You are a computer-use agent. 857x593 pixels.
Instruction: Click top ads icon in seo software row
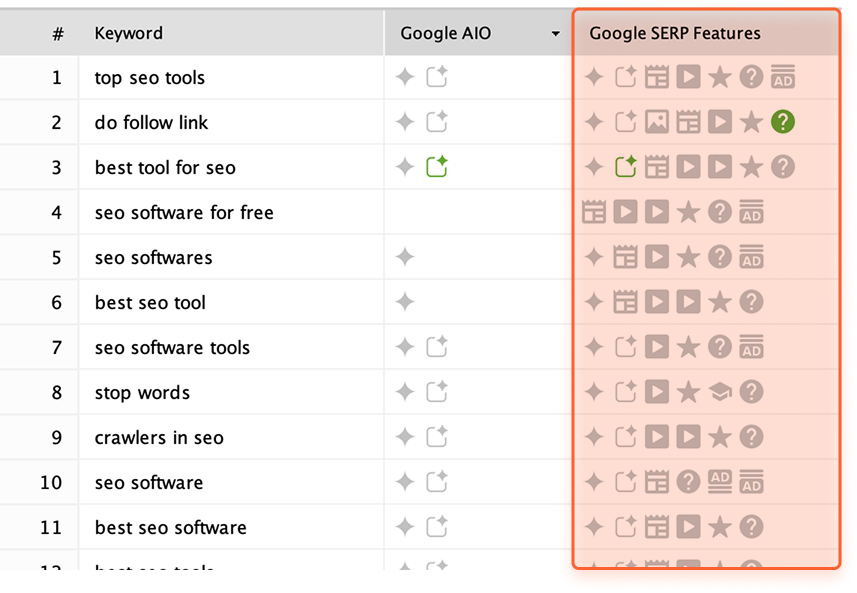720,482
